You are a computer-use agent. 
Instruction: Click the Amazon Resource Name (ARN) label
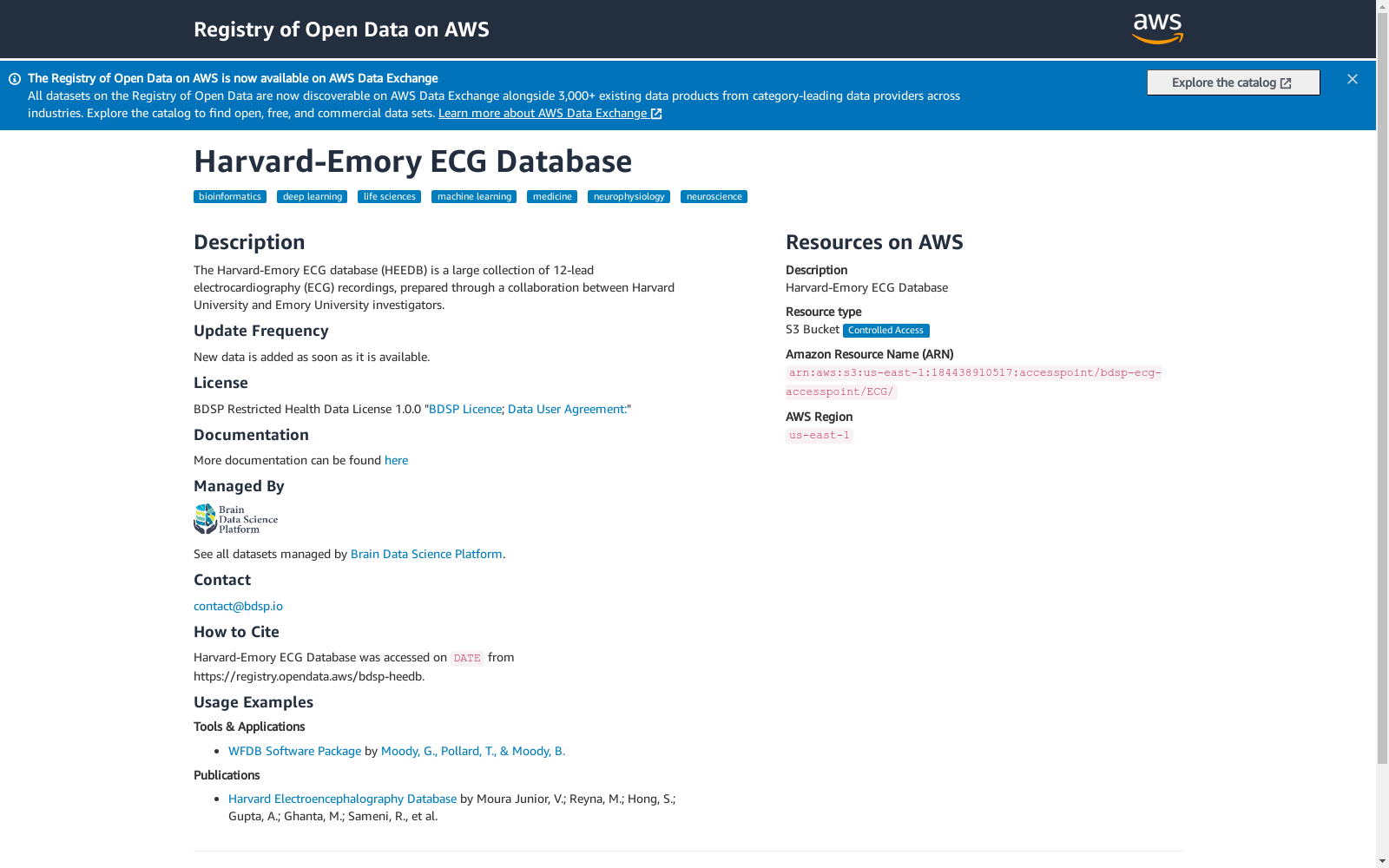coord(869,354)
